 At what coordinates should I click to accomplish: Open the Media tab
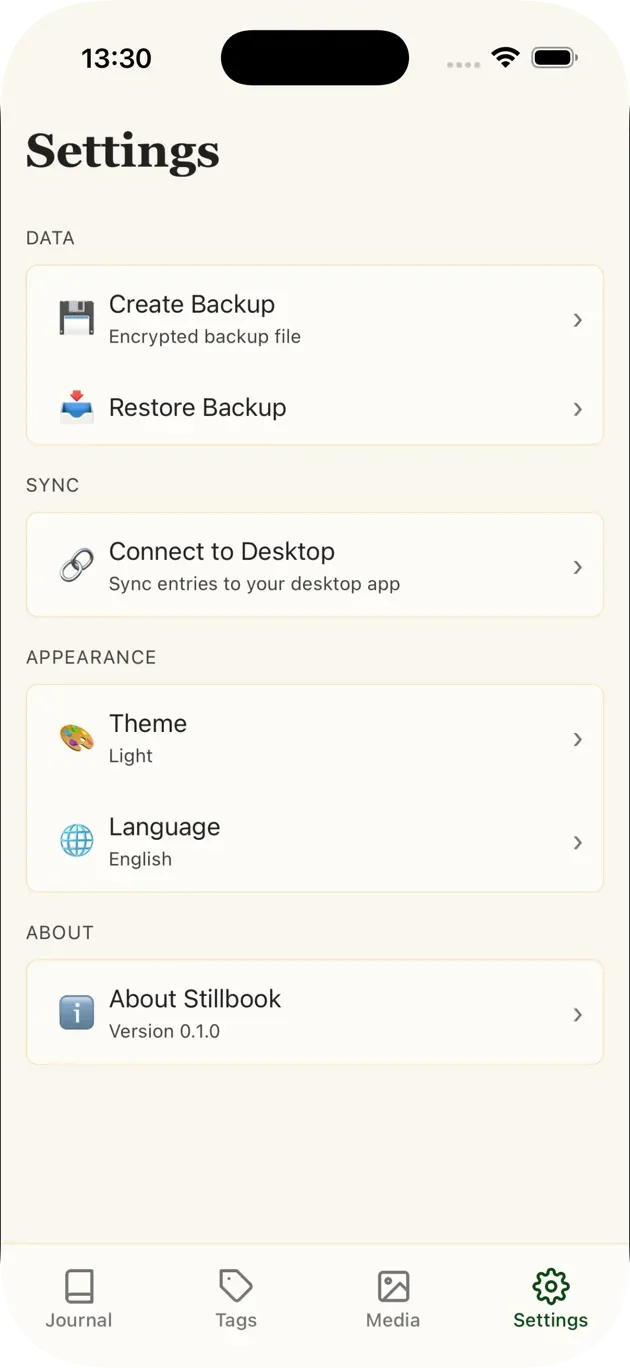click(x=393, y=1298)
